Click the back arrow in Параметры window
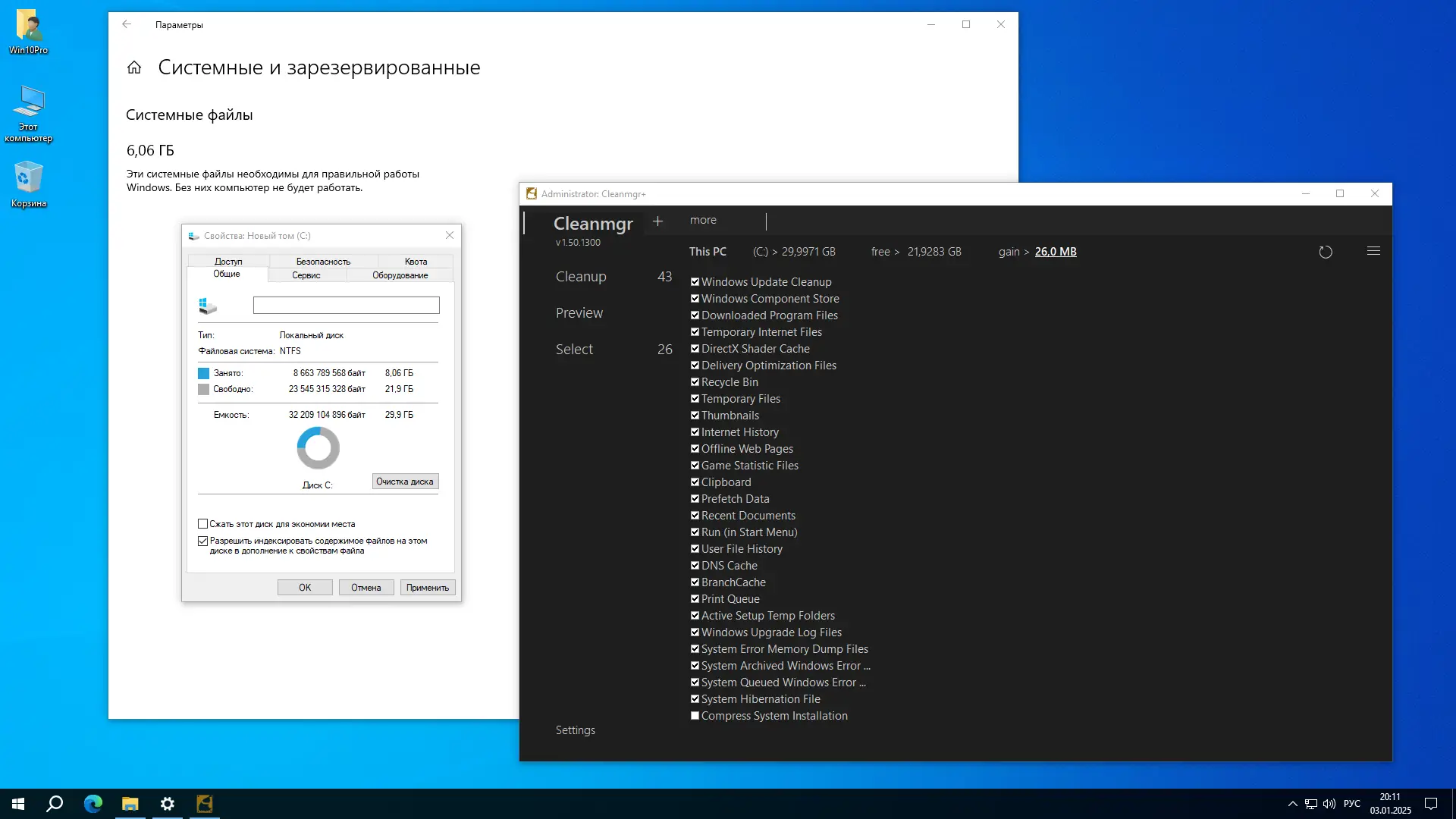Image resolution: width=1456 pixels, height=819 pixels. coord(127,24)
